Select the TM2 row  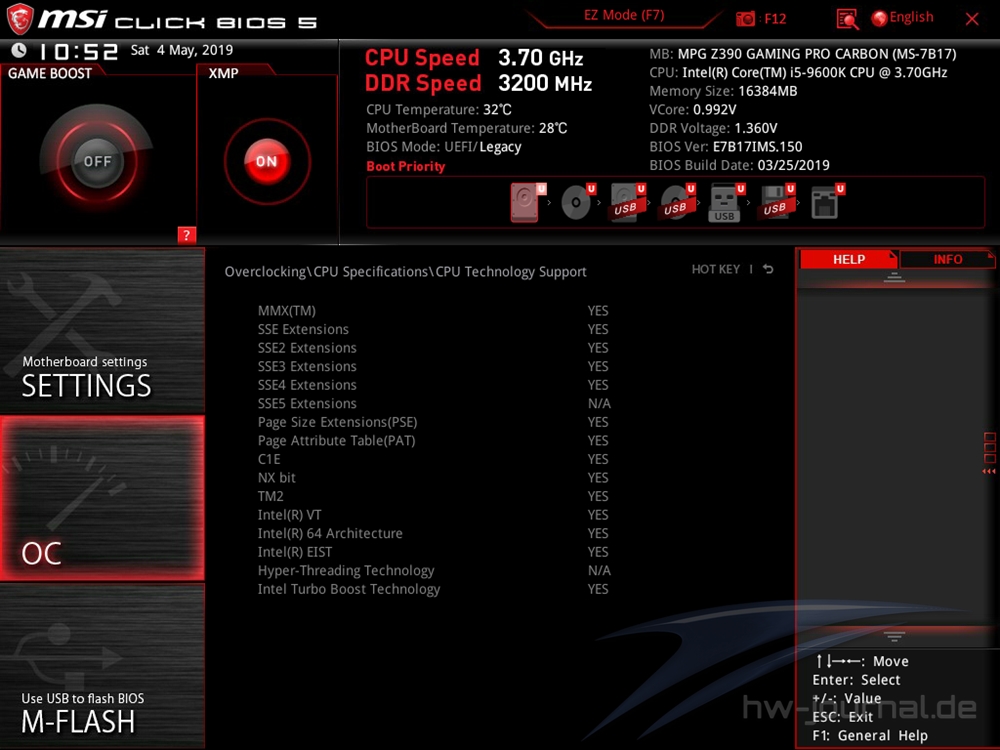point(434,496)
